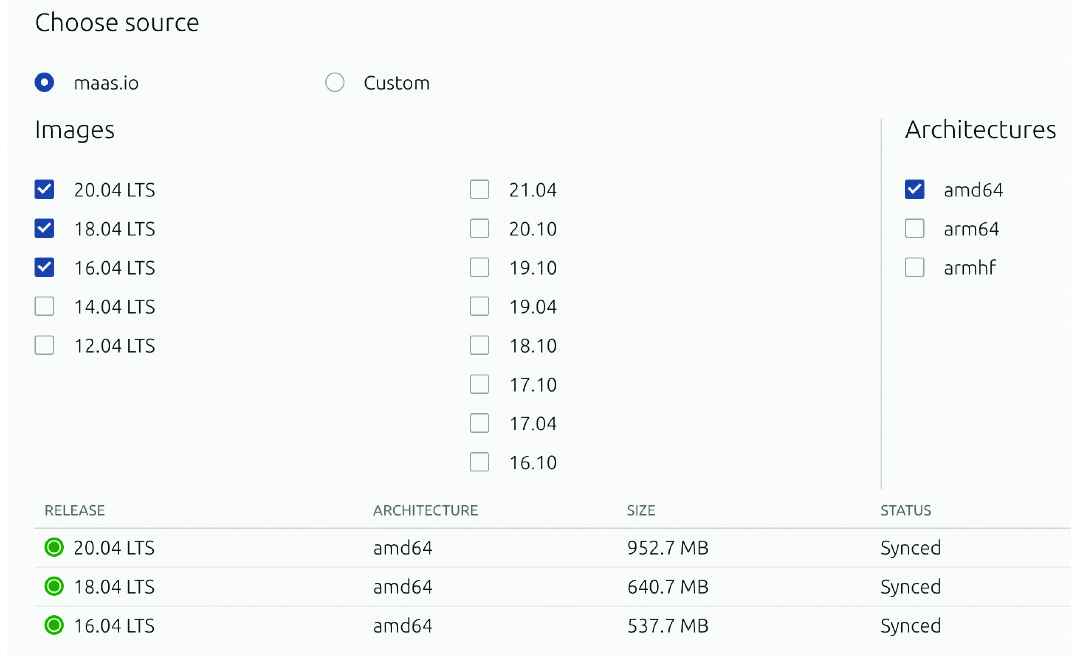The image size is (1071, 663).
Task: Check the 19.04 image option
Action: 480,307
